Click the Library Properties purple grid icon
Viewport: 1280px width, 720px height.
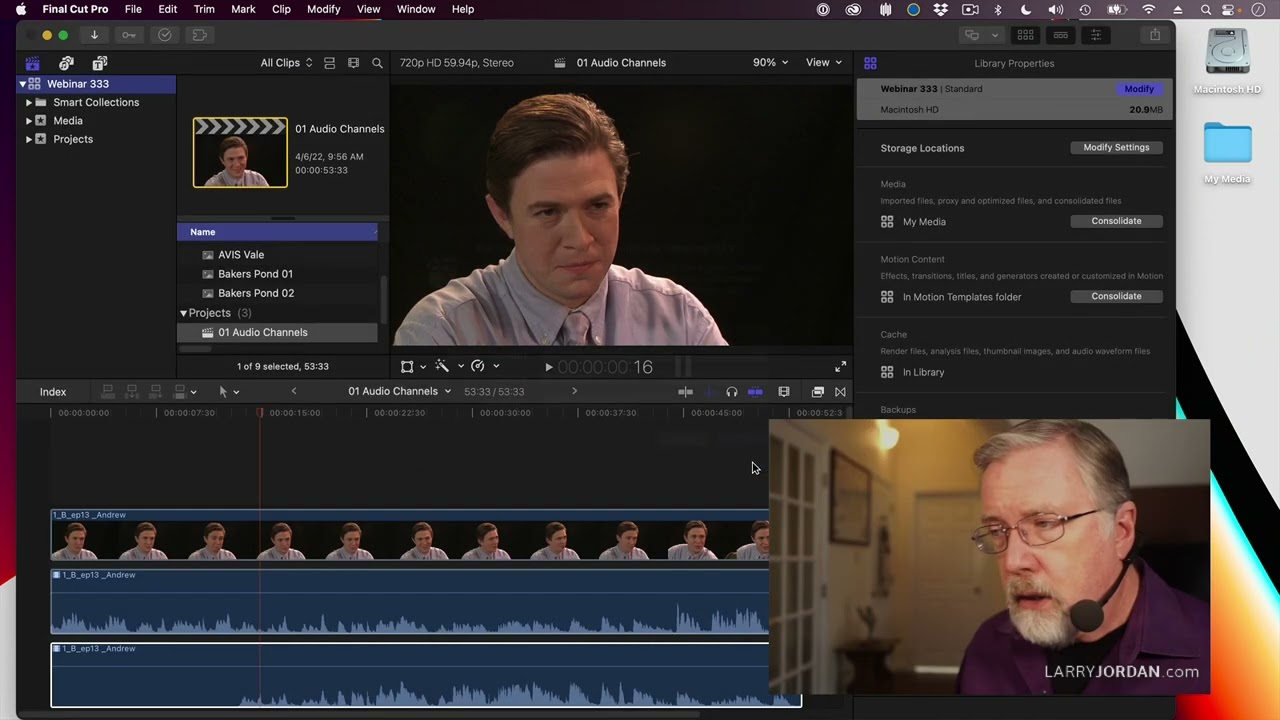coord(870,63)
